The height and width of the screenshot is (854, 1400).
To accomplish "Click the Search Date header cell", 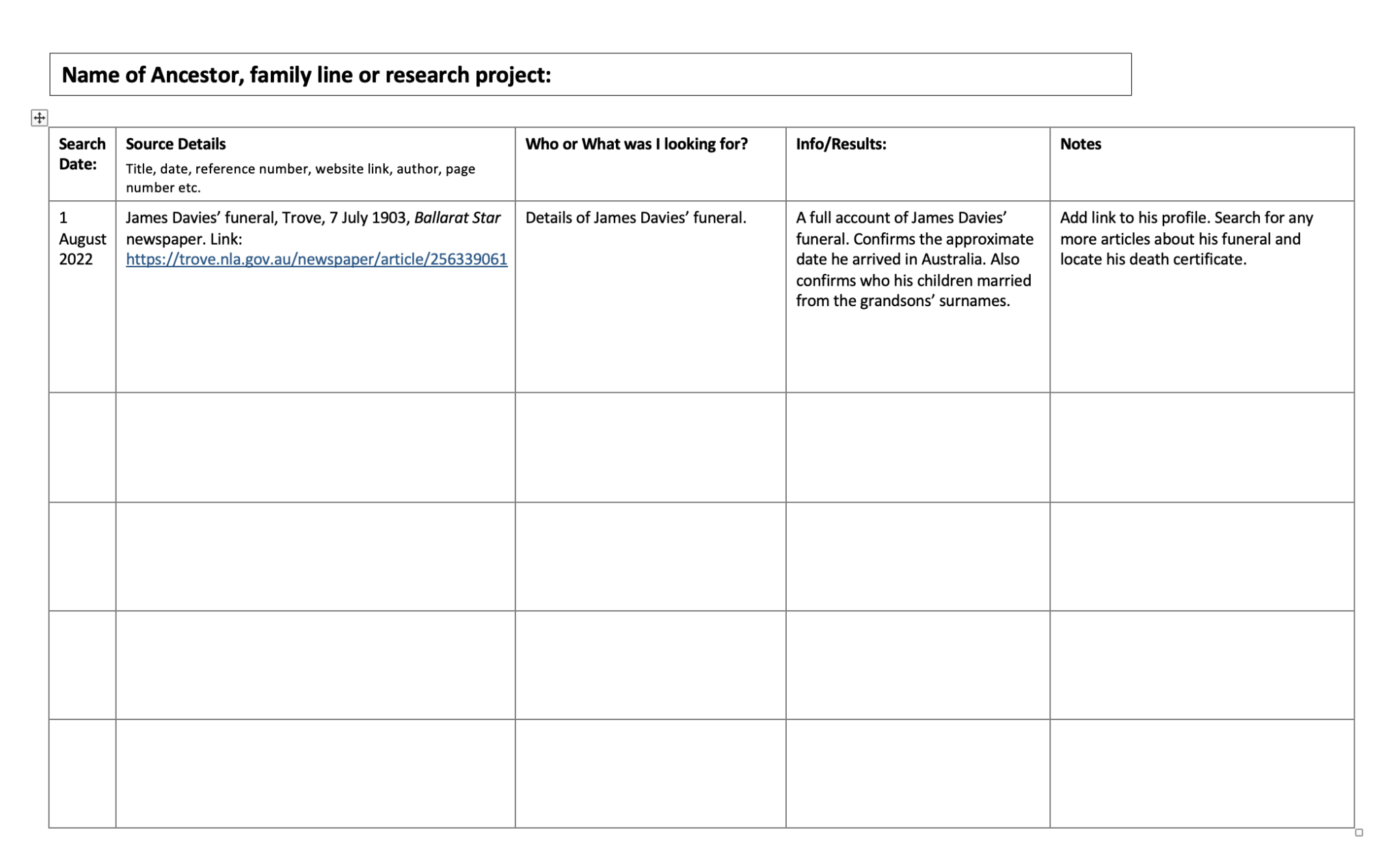I will pyautogui.click(x=82, y=154).
